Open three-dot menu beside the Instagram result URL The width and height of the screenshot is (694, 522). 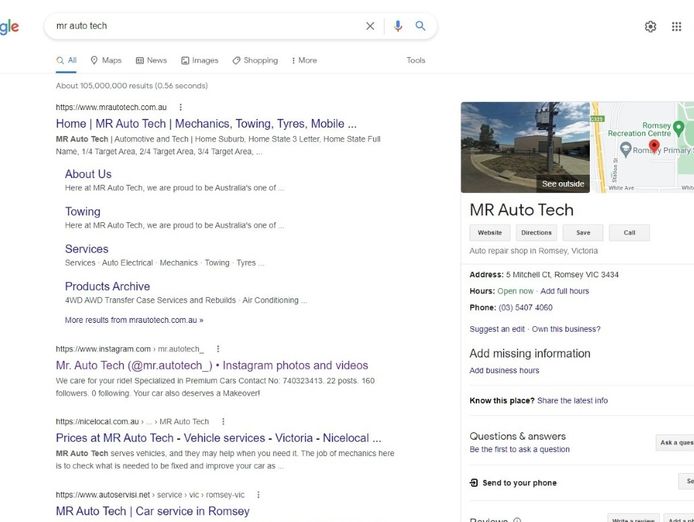click(218, 349)
